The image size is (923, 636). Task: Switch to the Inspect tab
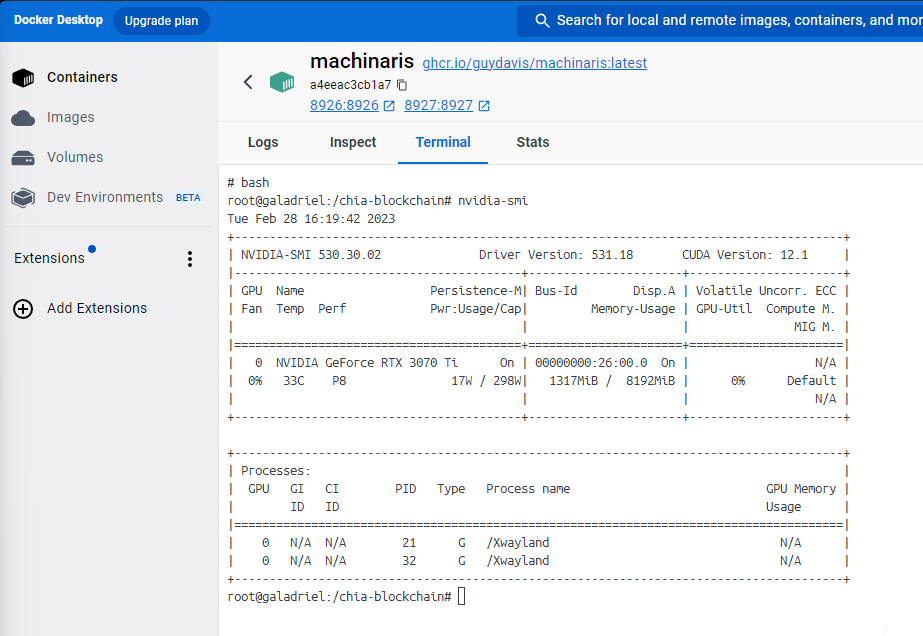[x=353, y=143]
